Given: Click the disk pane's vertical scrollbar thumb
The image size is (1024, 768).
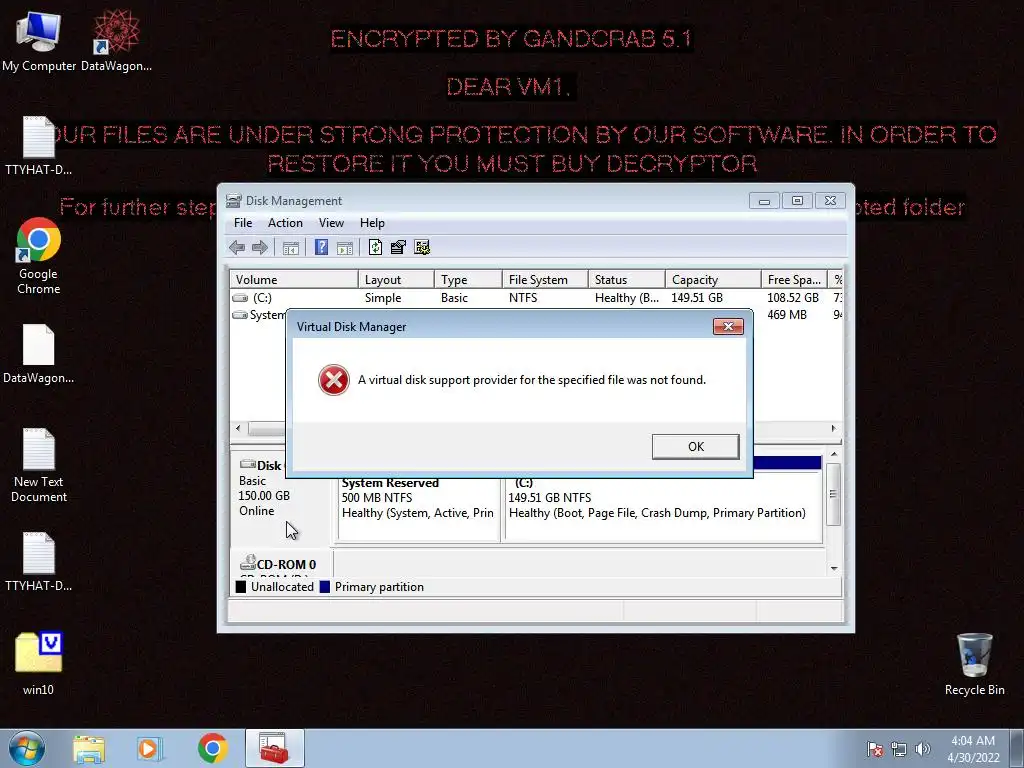Looking at the screenshot, I should (833, 494).
